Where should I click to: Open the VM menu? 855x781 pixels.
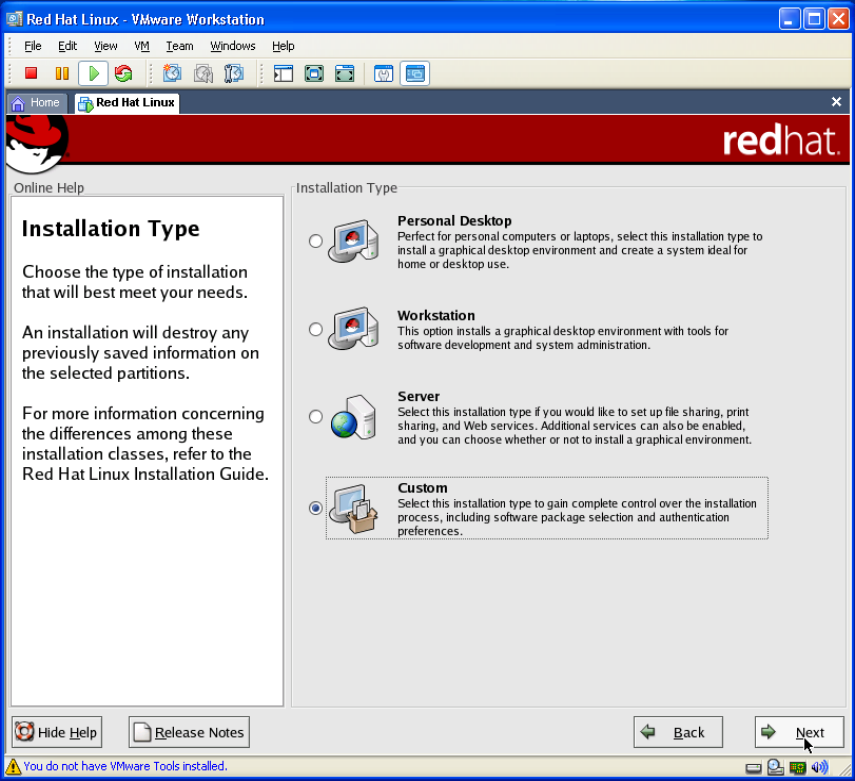pyautogui.click(x=142, y=46)
